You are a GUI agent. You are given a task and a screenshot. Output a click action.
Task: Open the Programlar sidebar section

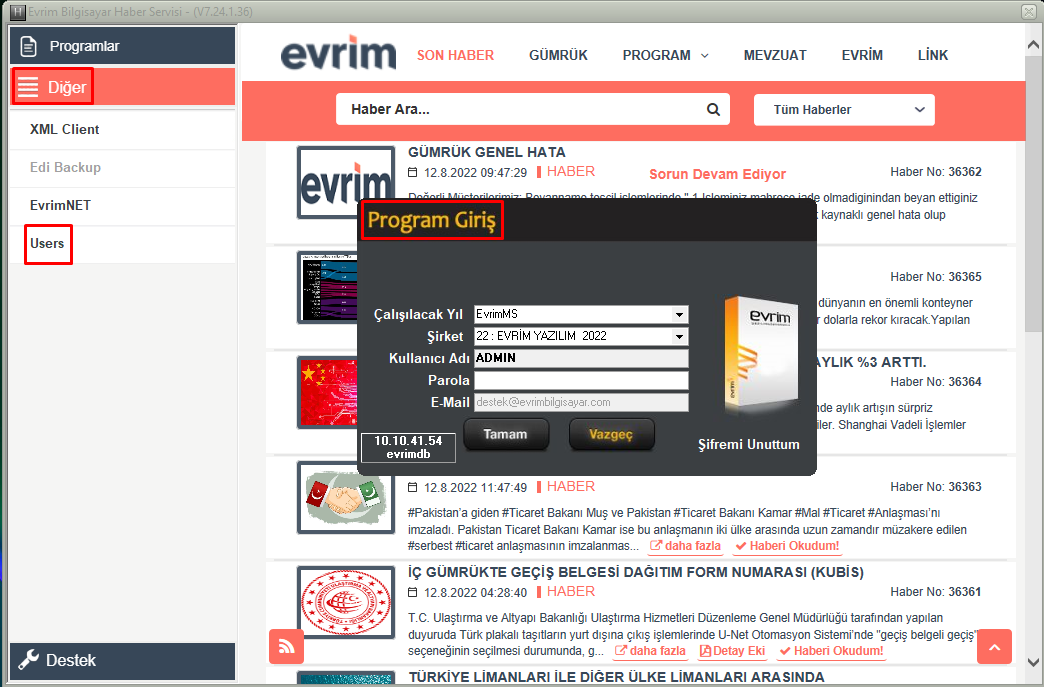[123, 46]
